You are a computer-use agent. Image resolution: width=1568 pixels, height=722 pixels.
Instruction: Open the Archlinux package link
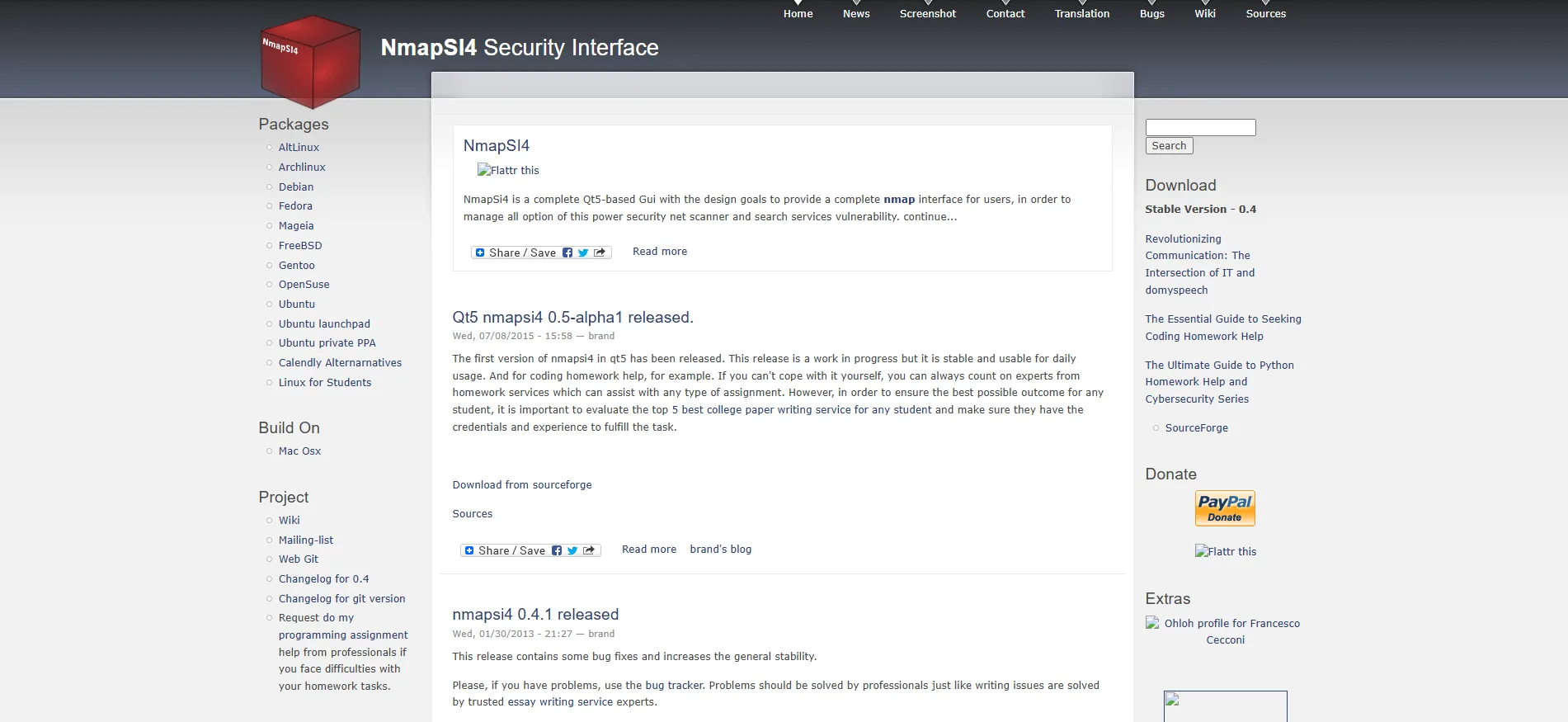tap(302, 167)
